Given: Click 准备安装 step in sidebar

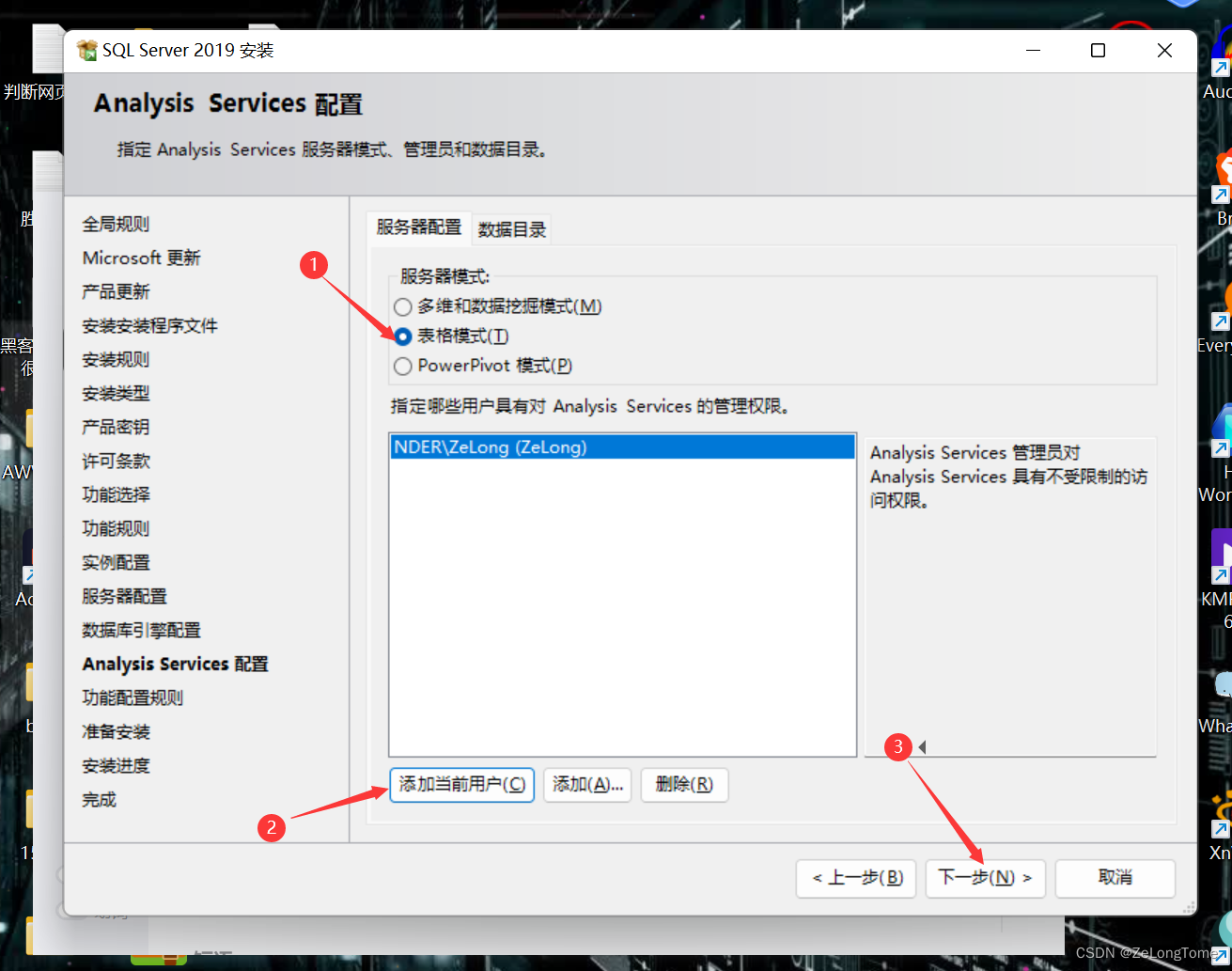Looking at the screenshot, I should 116,731.
